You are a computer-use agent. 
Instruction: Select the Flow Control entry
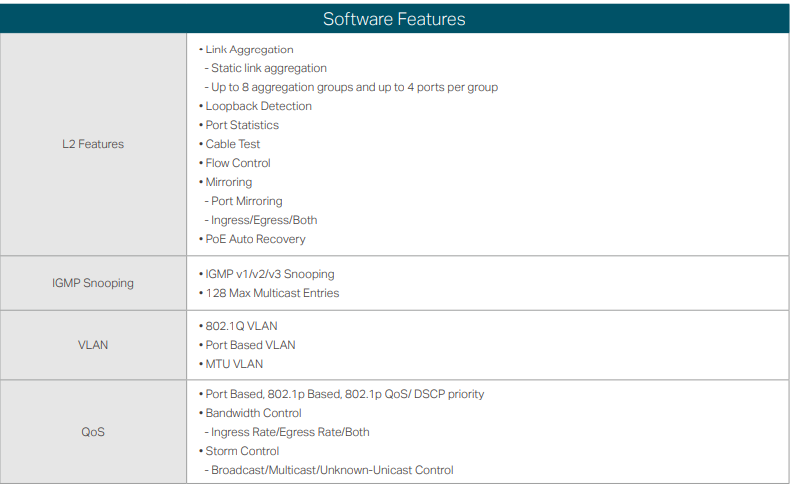[x=238, y=163]
